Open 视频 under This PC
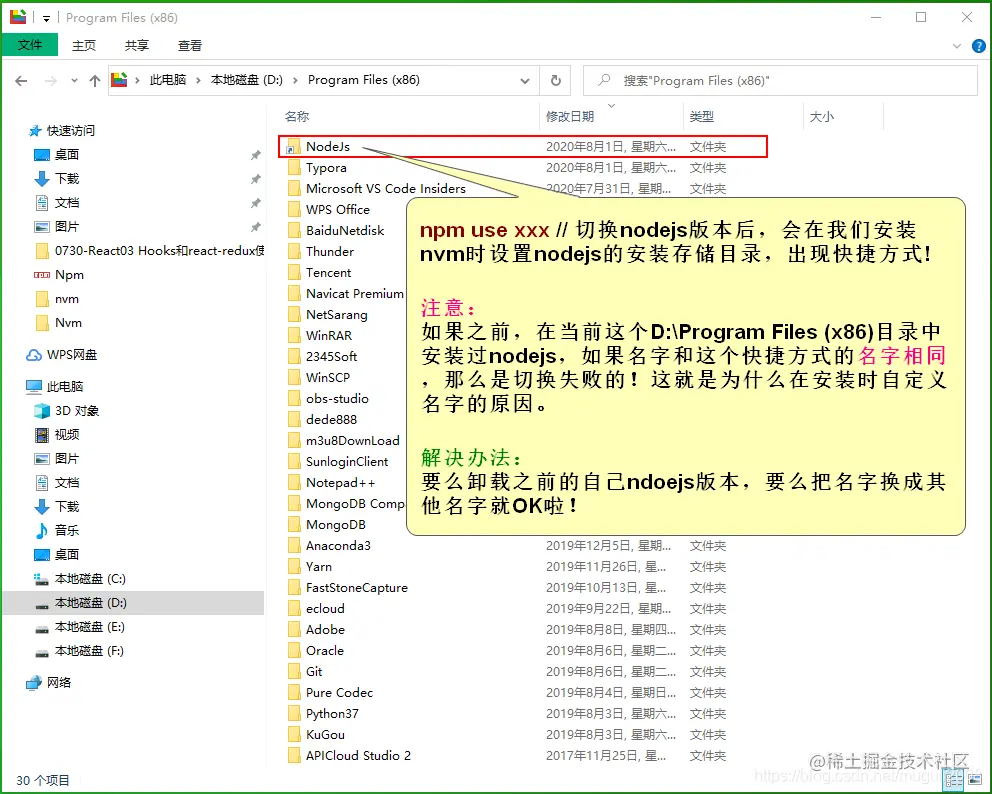 pos(57,435)
